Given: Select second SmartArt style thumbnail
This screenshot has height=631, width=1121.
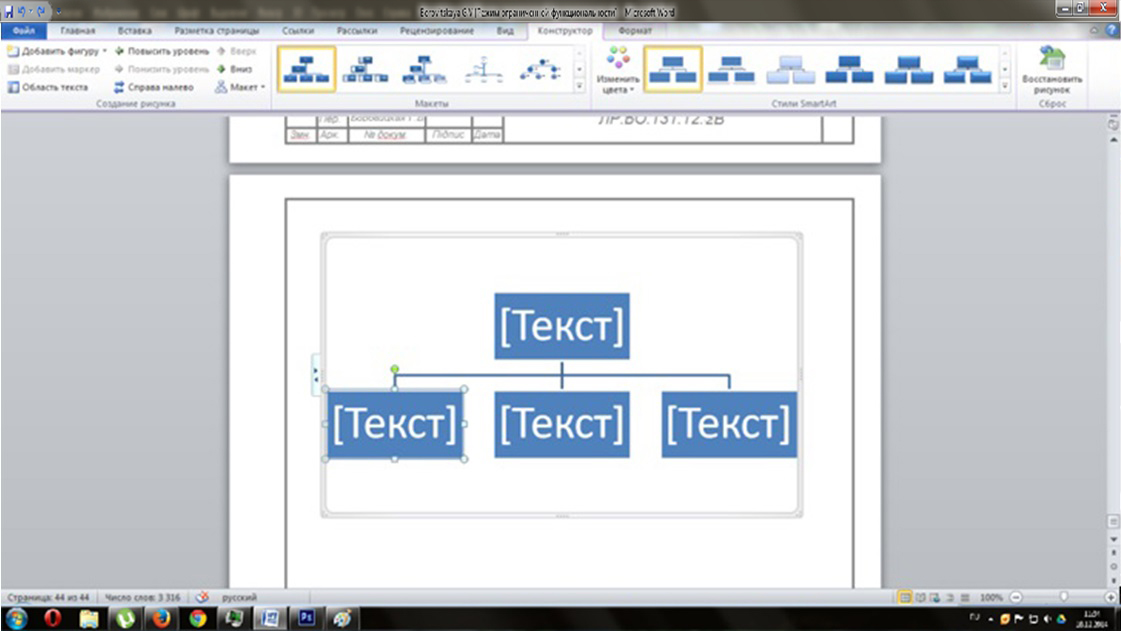Looking at the screenshot, I should pos(731,69).
